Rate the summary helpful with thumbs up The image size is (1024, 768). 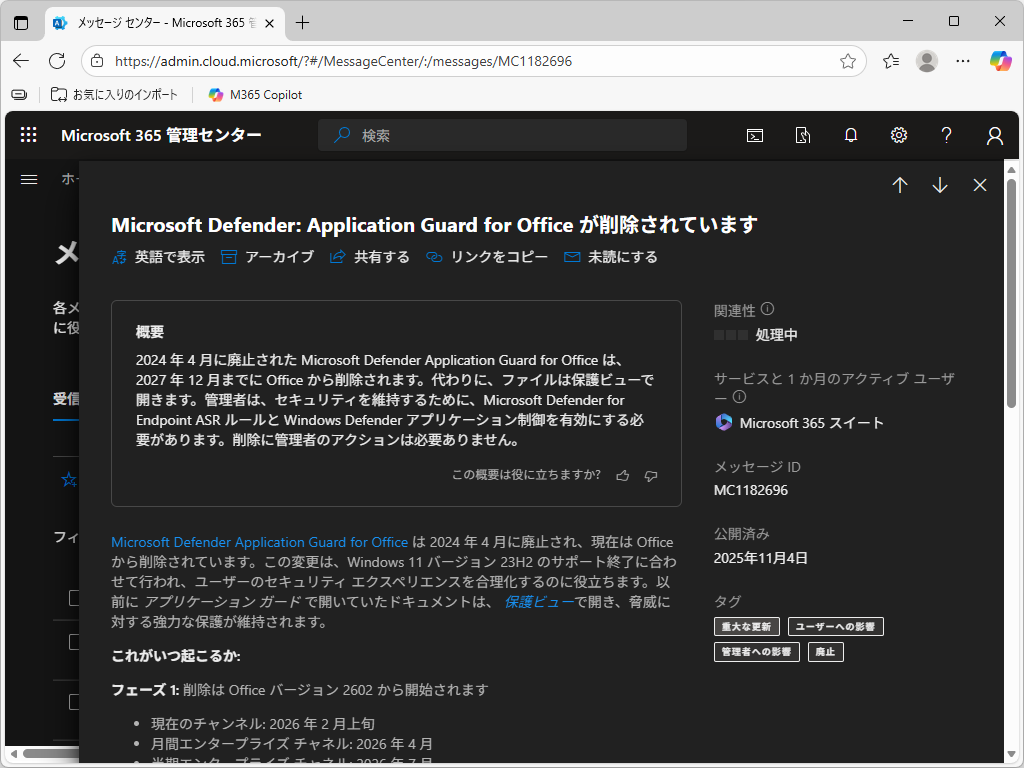pos(622,475)
